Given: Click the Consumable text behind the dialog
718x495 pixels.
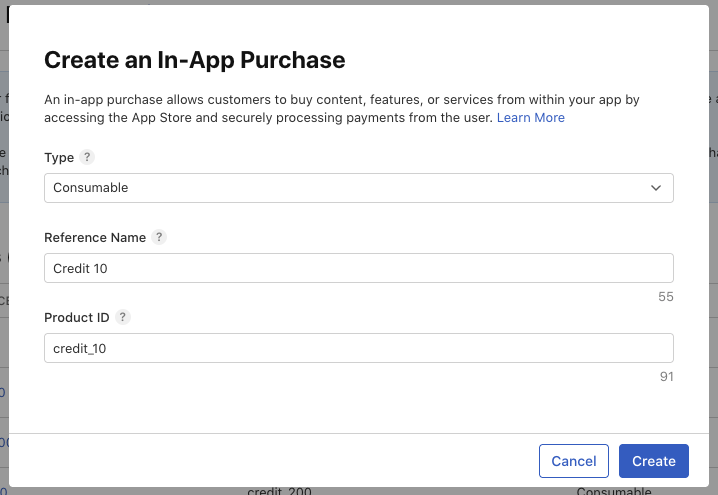Looking at the screenshot, I should 613,491.
